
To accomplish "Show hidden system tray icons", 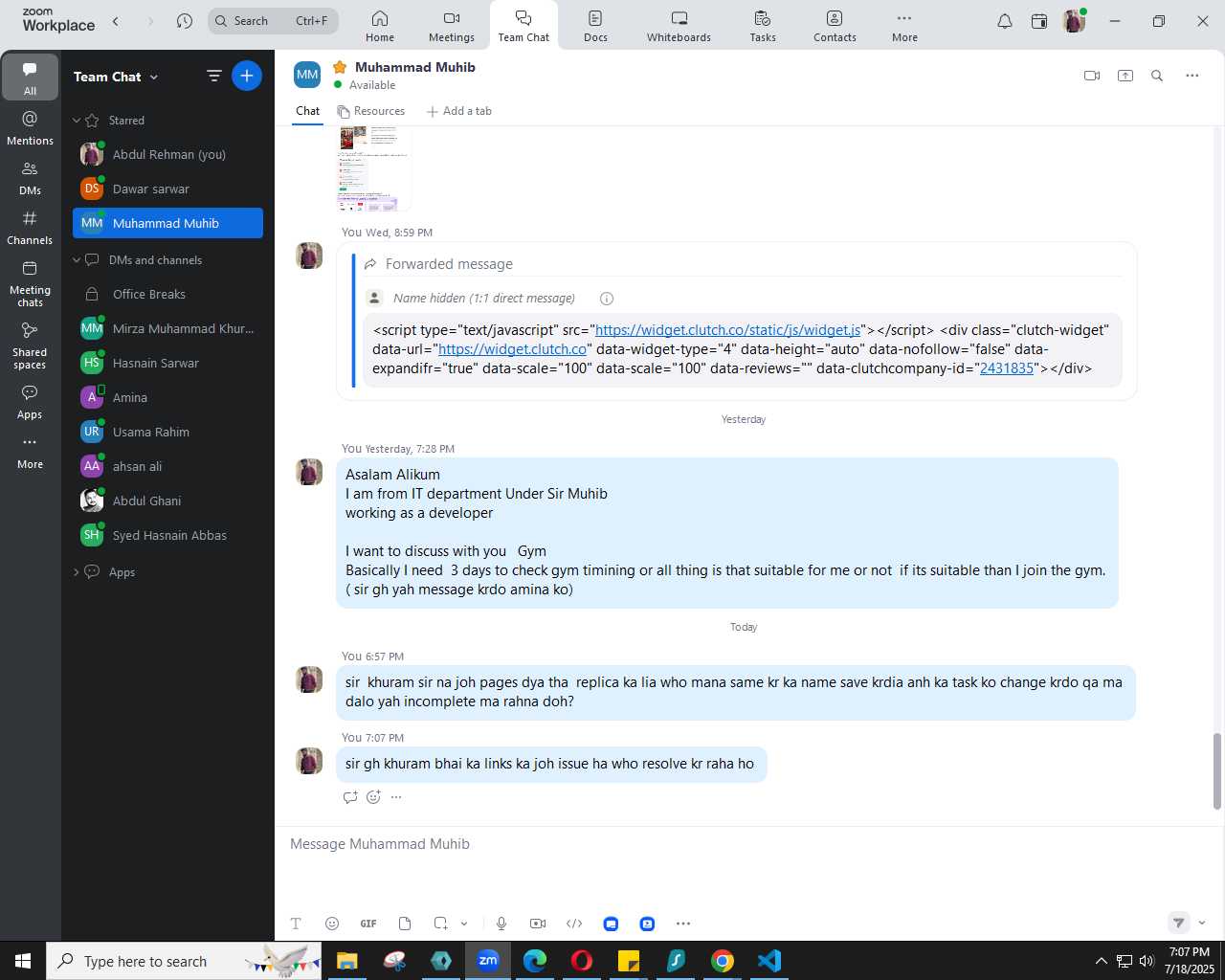I will pos(1101,961).
